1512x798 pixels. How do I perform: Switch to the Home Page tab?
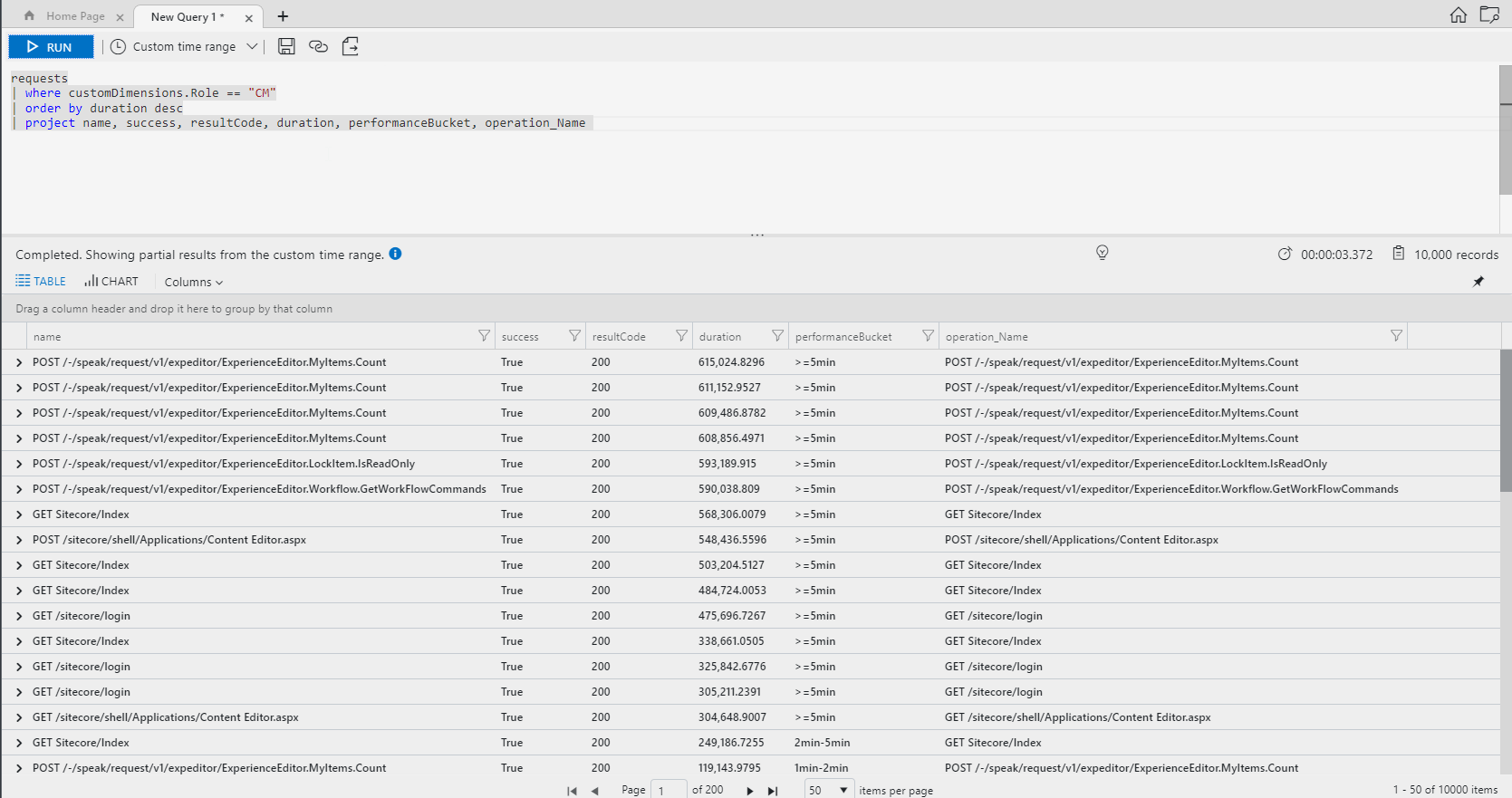74,16
